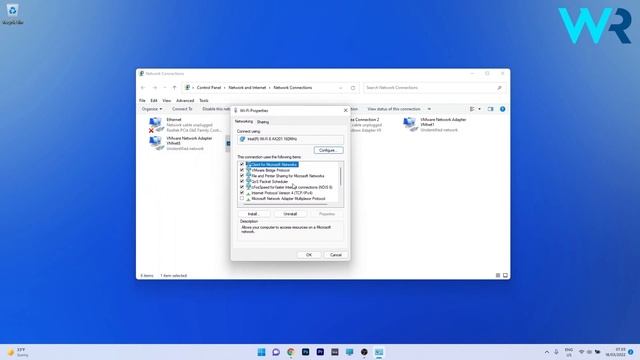
Task: Go forward with the forward arrow
Action: pos(155,88)
